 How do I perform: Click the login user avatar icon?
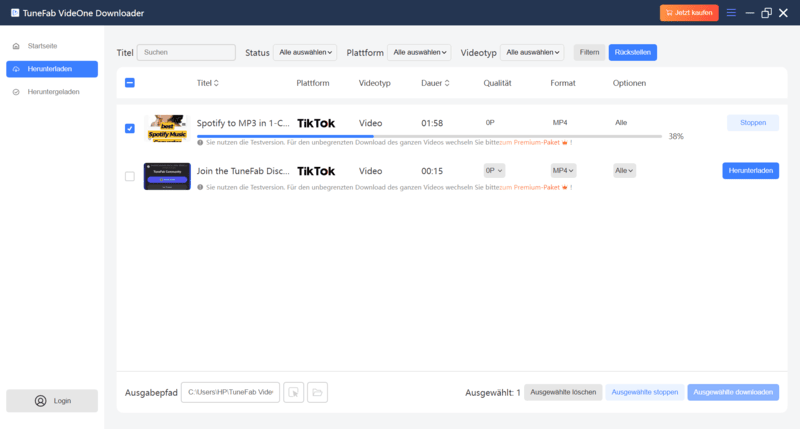click(40, 401)
